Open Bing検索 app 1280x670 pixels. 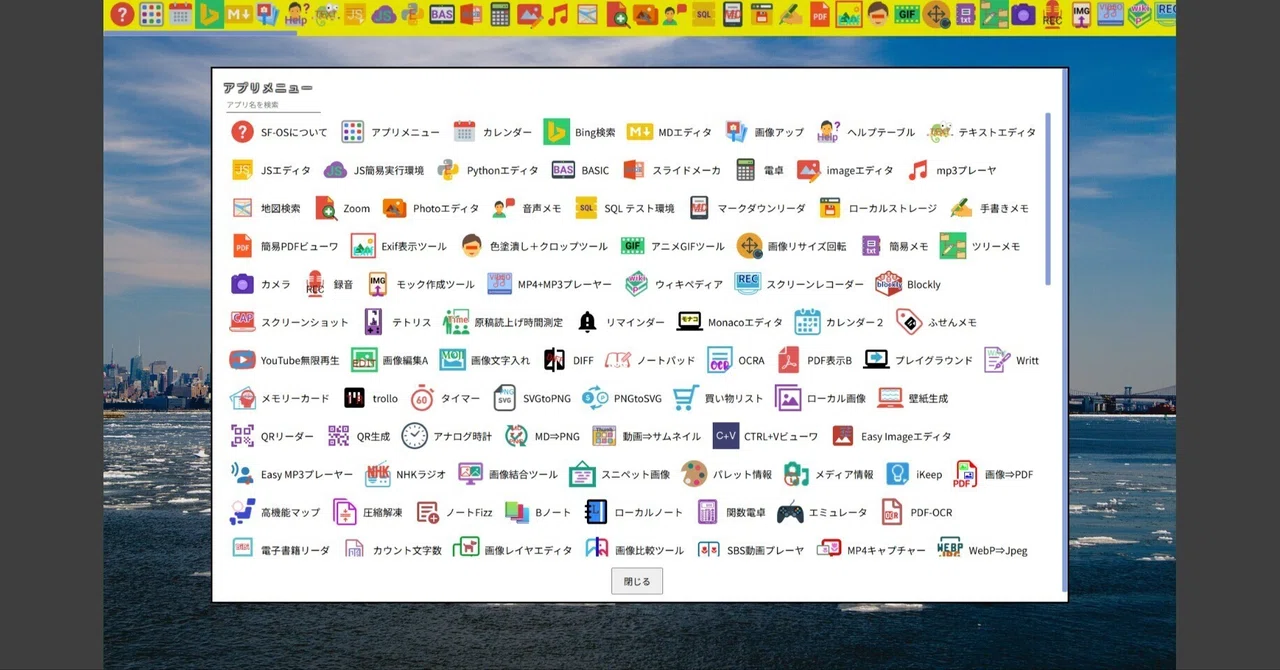(x=580, y=132)
